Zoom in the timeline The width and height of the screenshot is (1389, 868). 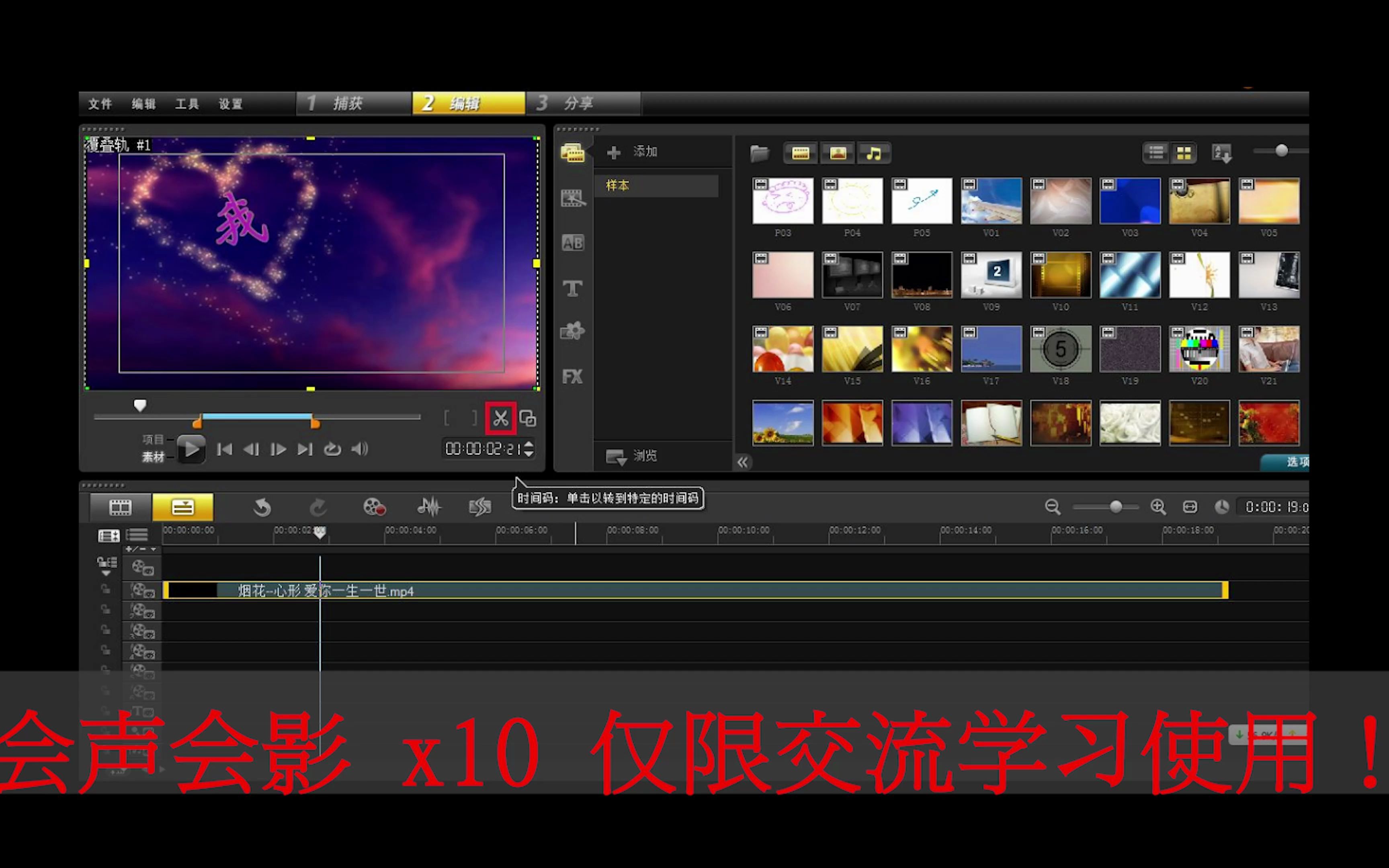[1157, 507]
